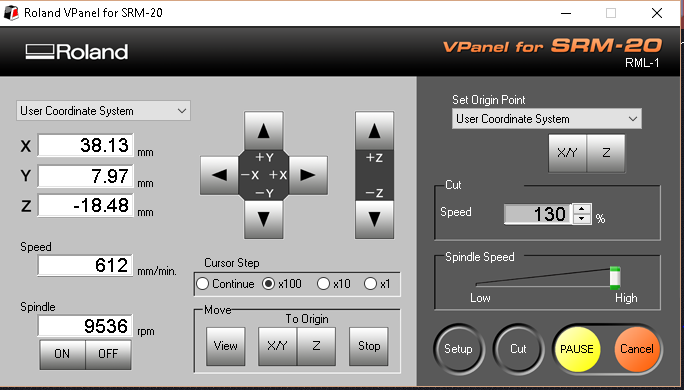Click the Roland logo
This screenshot has width=684, height=390.
click(x=77, y=52)
